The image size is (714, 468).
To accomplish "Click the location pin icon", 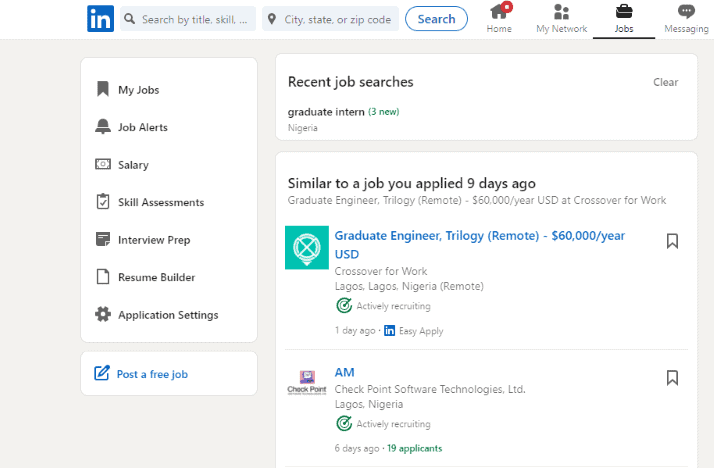I will pyautogui.click(x=272, y=19).
